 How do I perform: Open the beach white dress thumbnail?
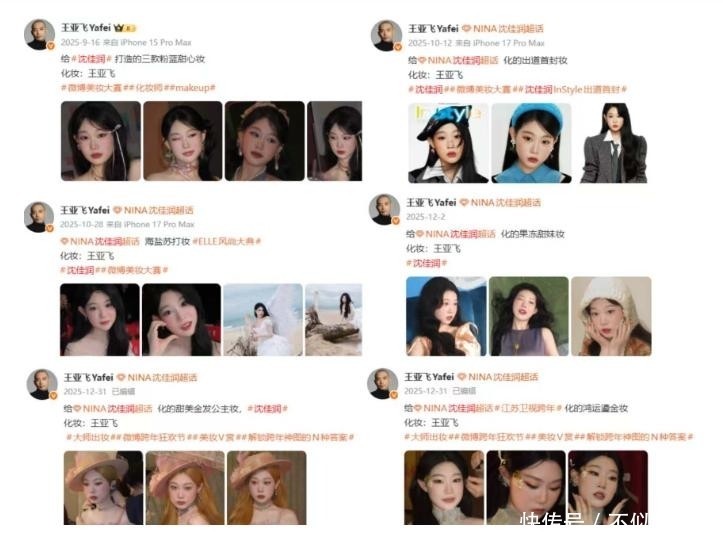click(x=263, y=319)
